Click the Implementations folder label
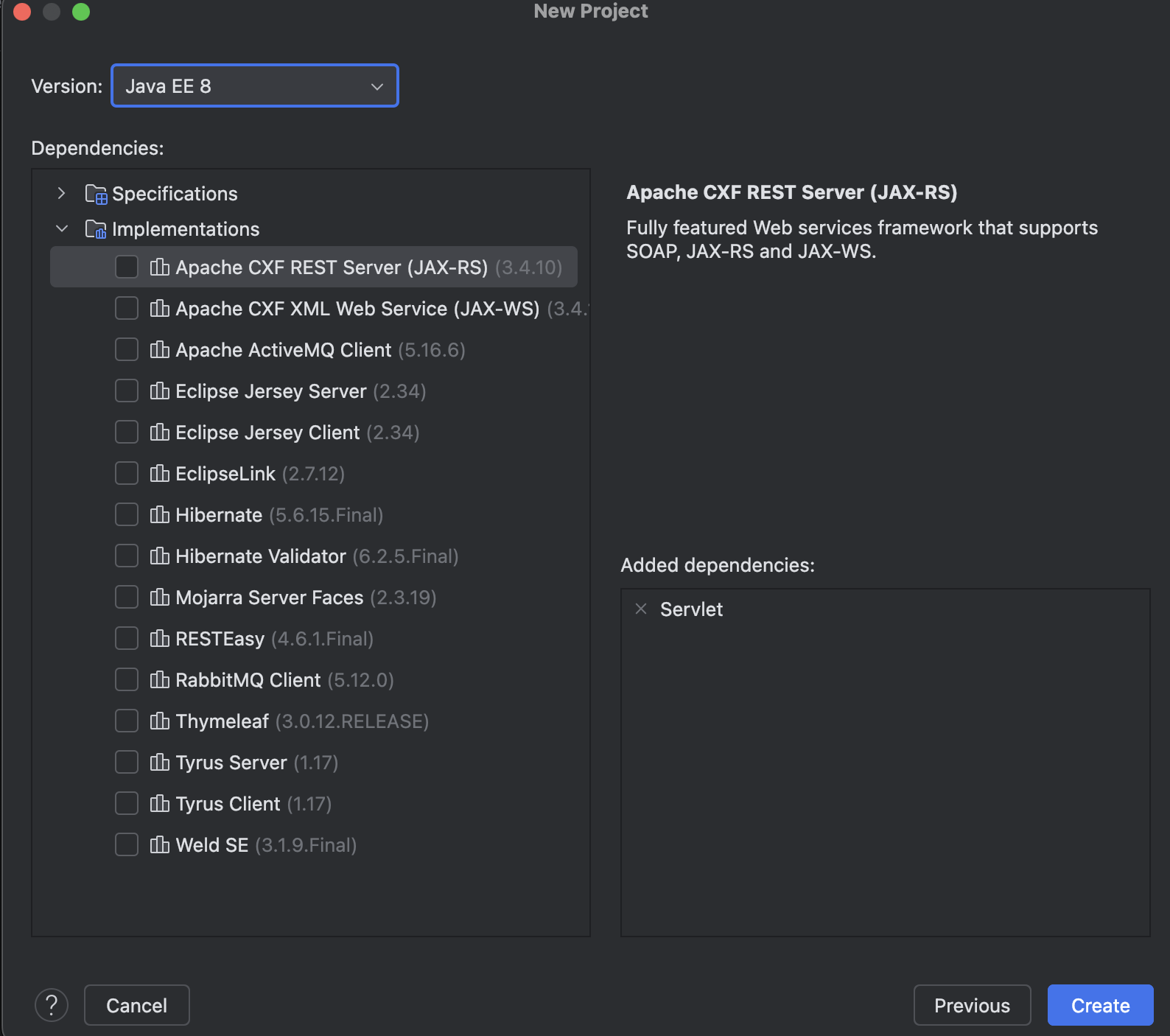 (186, 229)
